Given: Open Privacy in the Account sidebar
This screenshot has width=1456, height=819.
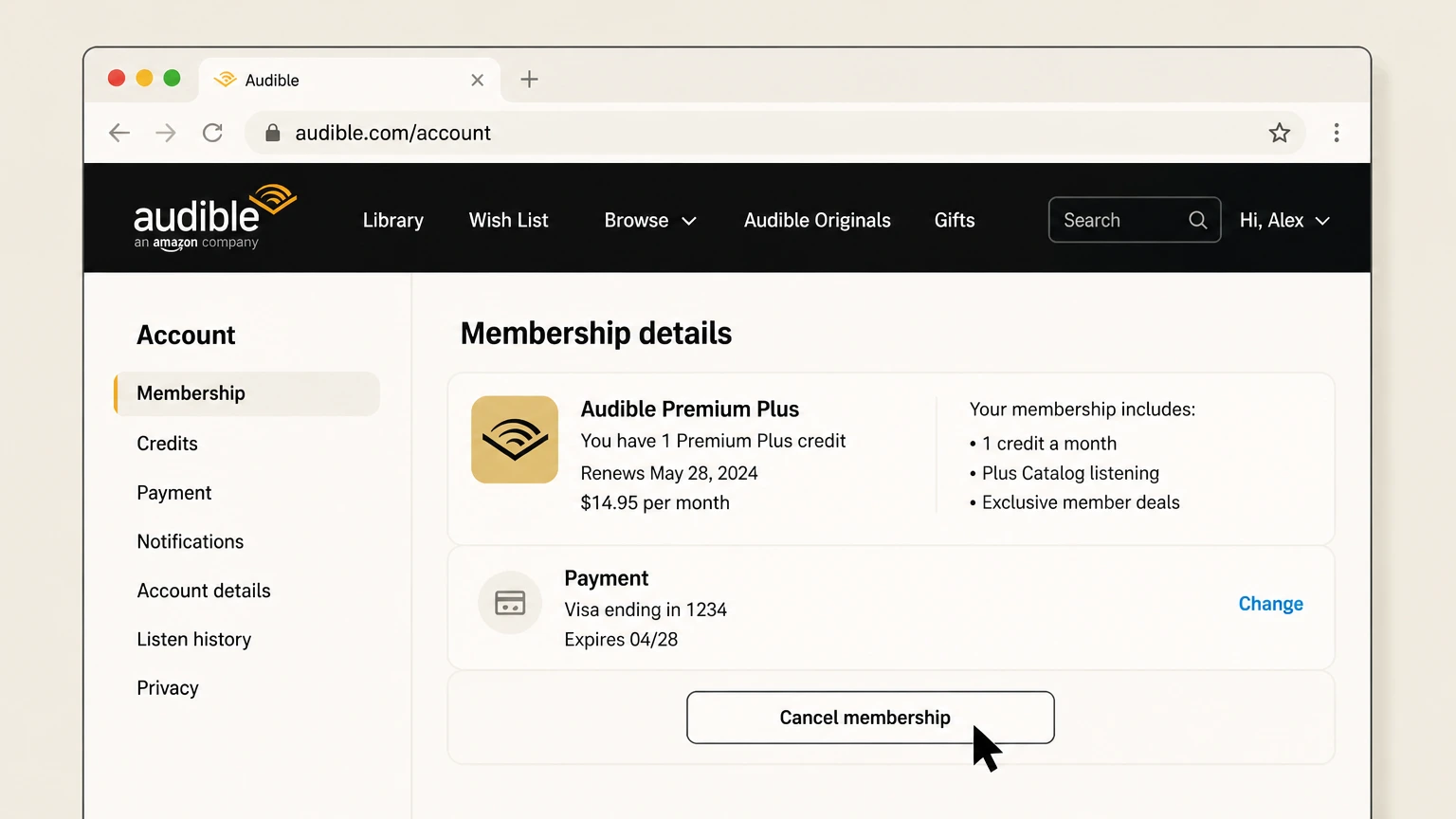Looking at the screenshot, I should coord(168,688).
